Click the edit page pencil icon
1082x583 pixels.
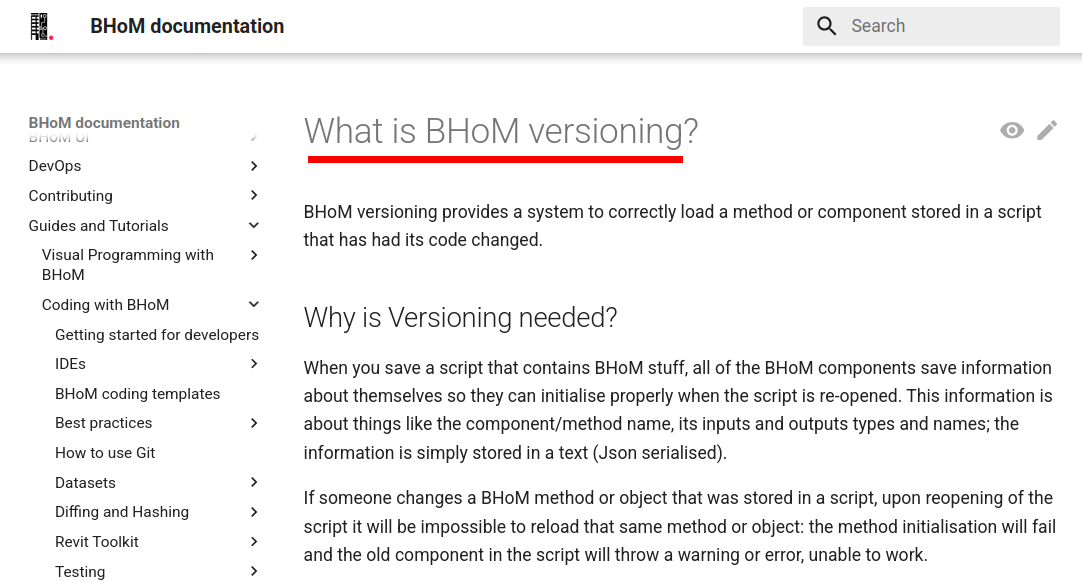point(1047,130)
